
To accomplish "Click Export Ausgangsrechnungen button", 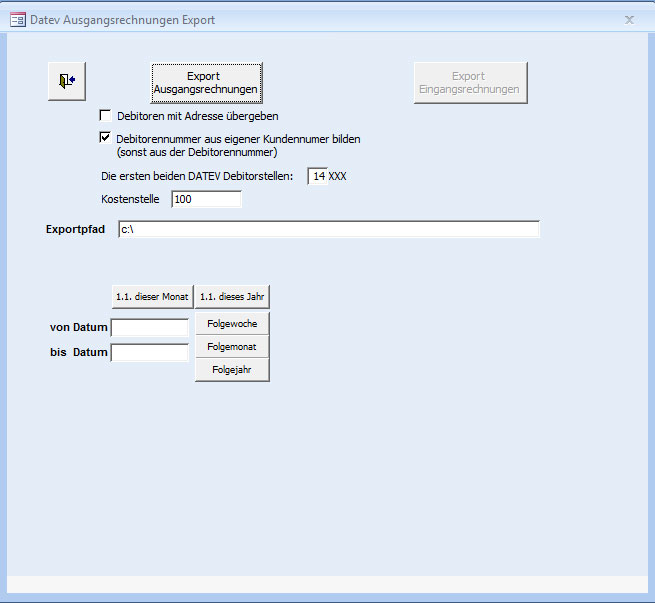I will [x=206, y=83].
